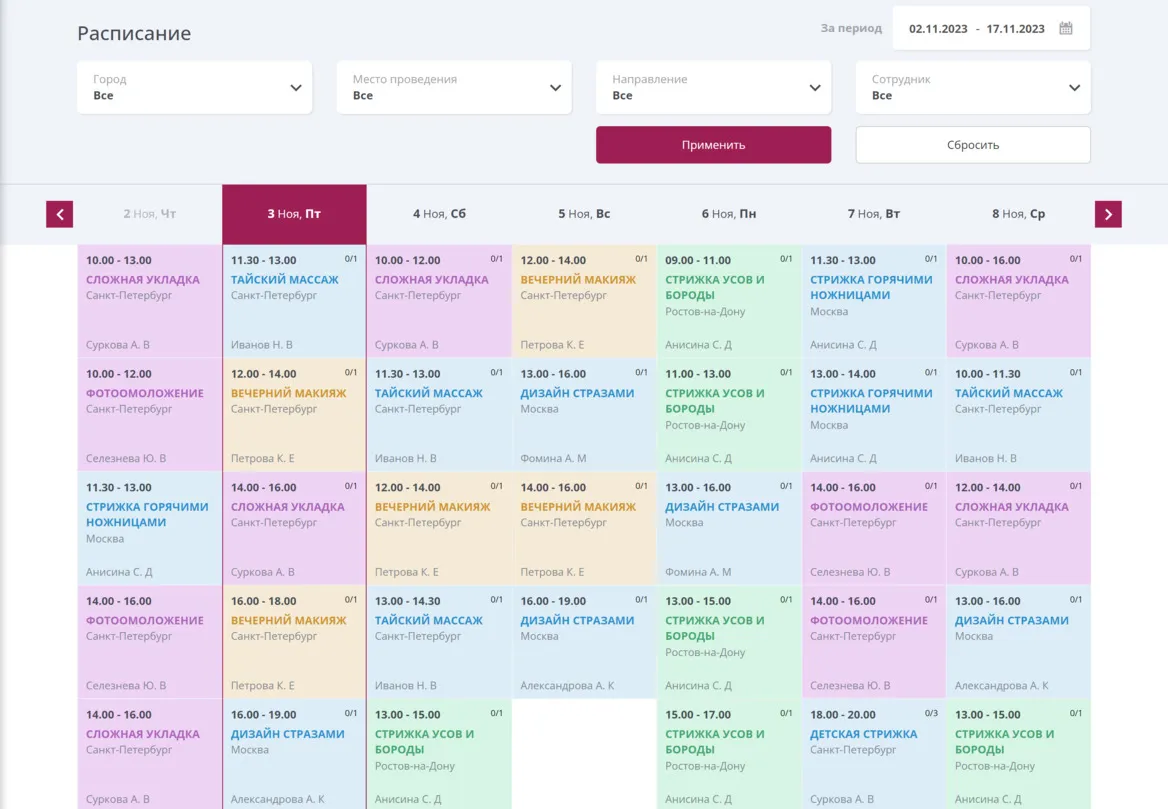Open Стрижка усов и бороды 09.00 card
Screen dimensions: 1168x809
(x=729, y=302)
